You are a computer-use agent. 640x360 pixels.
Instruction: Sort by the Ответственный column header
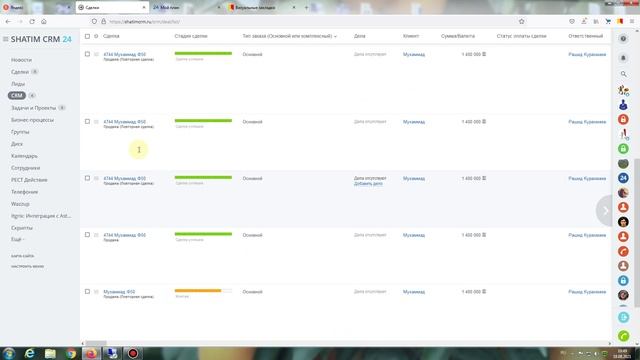click(x=585, y=36)
